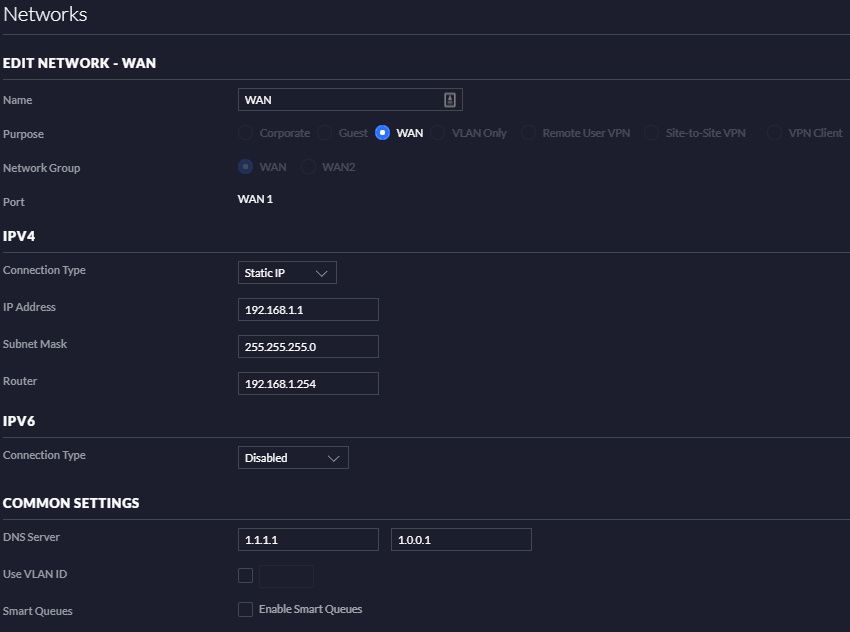Select VPN Client purpose option
This screenshot has height=632, width=850.
click(775, 133)
